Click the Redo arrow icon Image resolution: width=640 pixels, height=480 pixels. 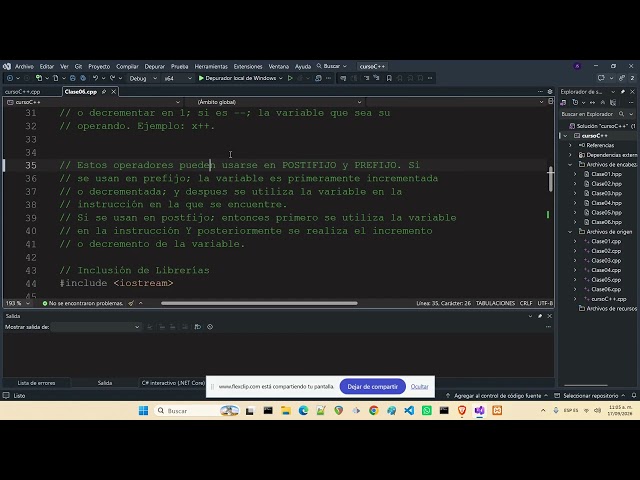(x=112, y=78)
